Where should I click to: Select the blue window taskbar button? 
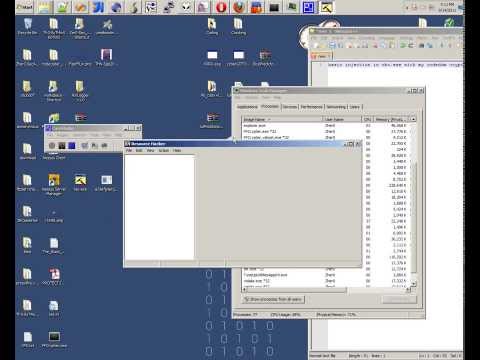(x=309, y=7)
